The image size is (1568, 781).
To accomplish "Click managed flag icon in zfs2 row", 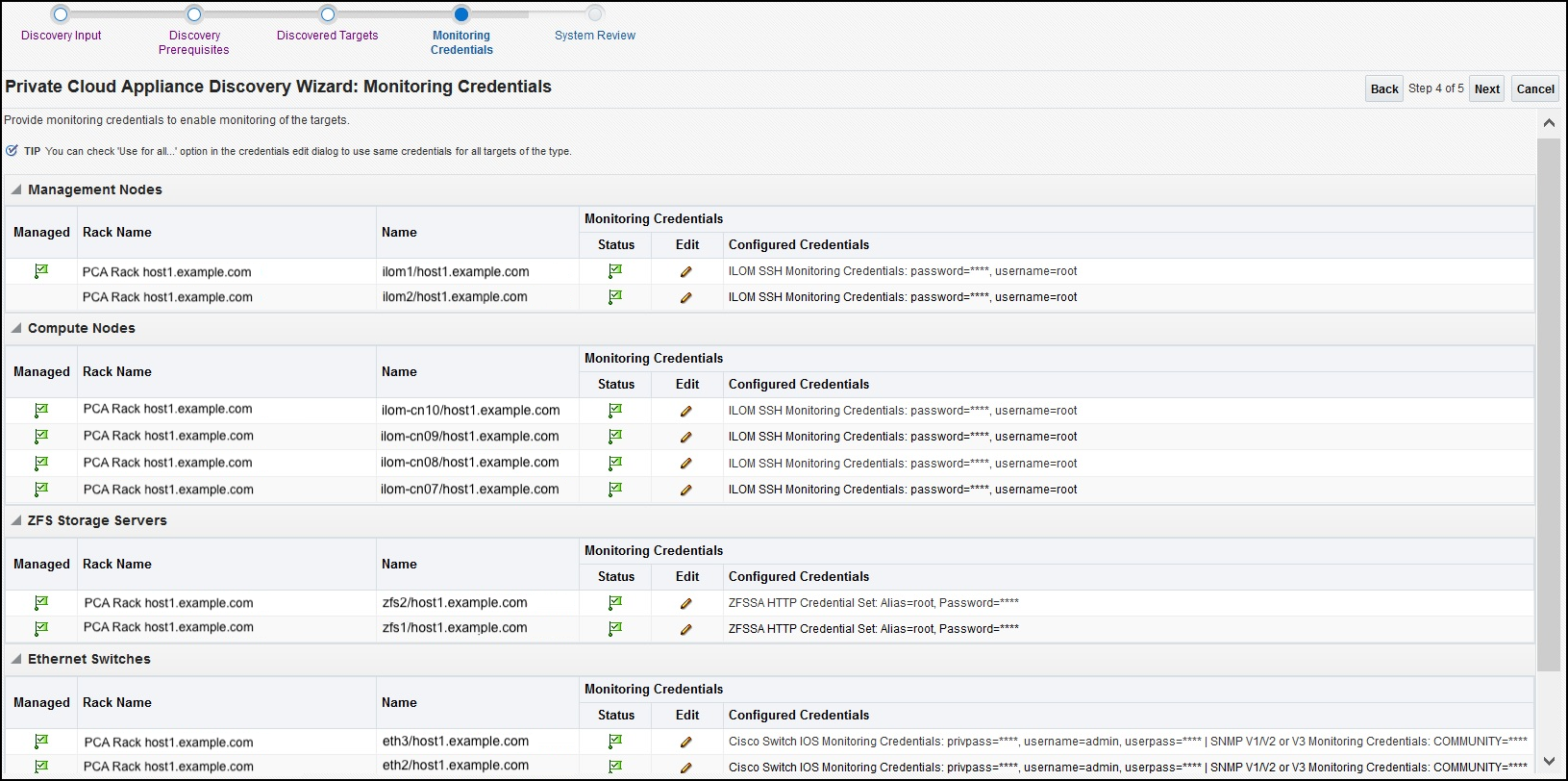I will [x=41, y=603].
